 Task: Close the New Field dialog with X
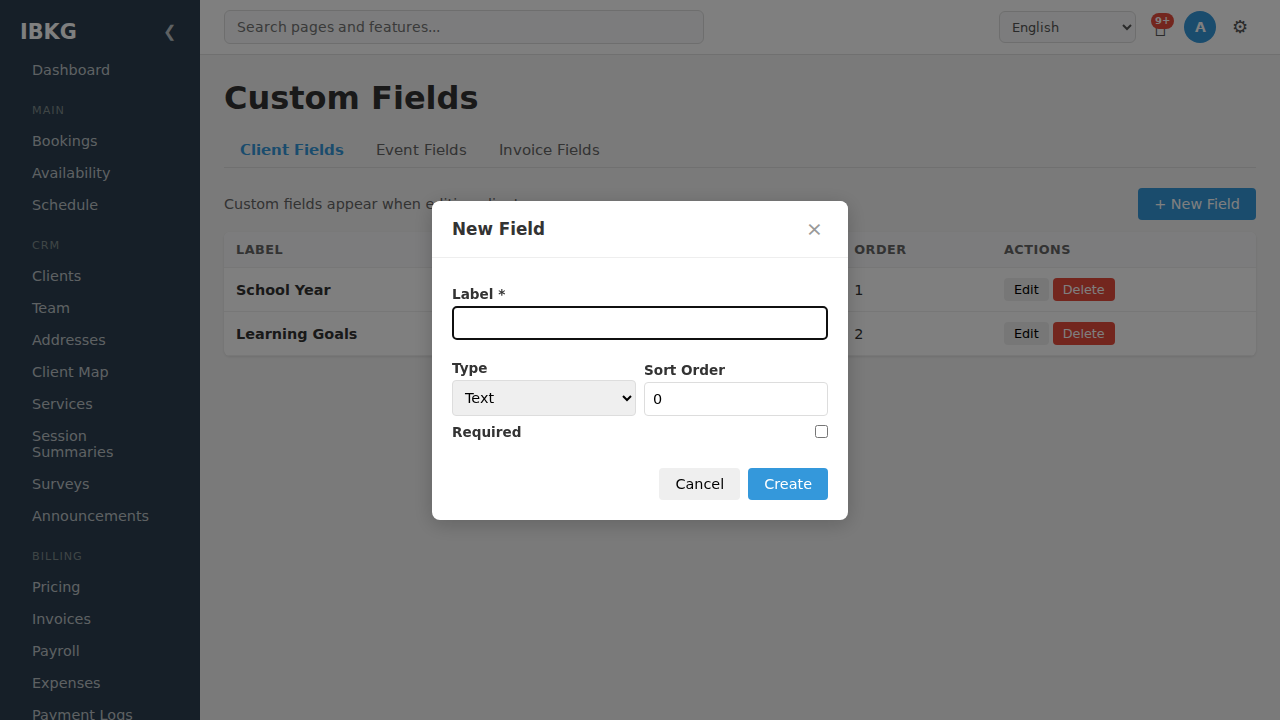pyautogui.click(x=814, y=230)
